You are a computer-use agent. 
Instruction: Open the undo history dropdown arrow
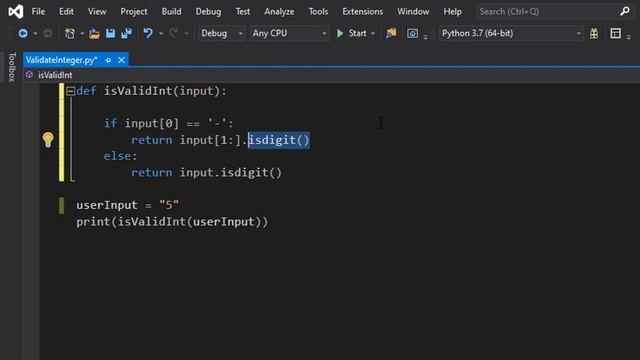click(x=161, y=33)
